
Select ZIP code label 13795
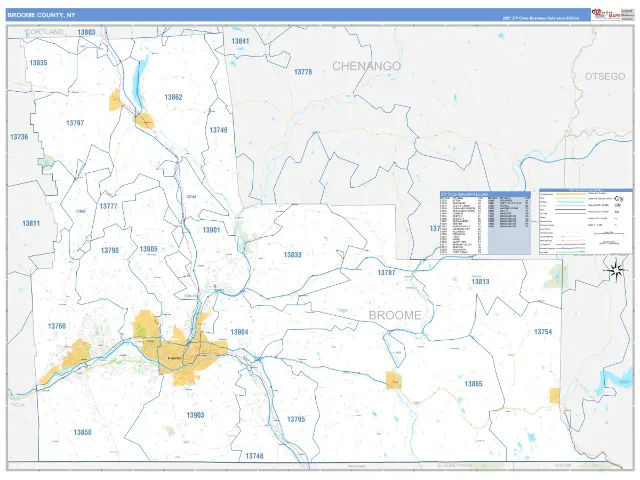click(296, 420)
